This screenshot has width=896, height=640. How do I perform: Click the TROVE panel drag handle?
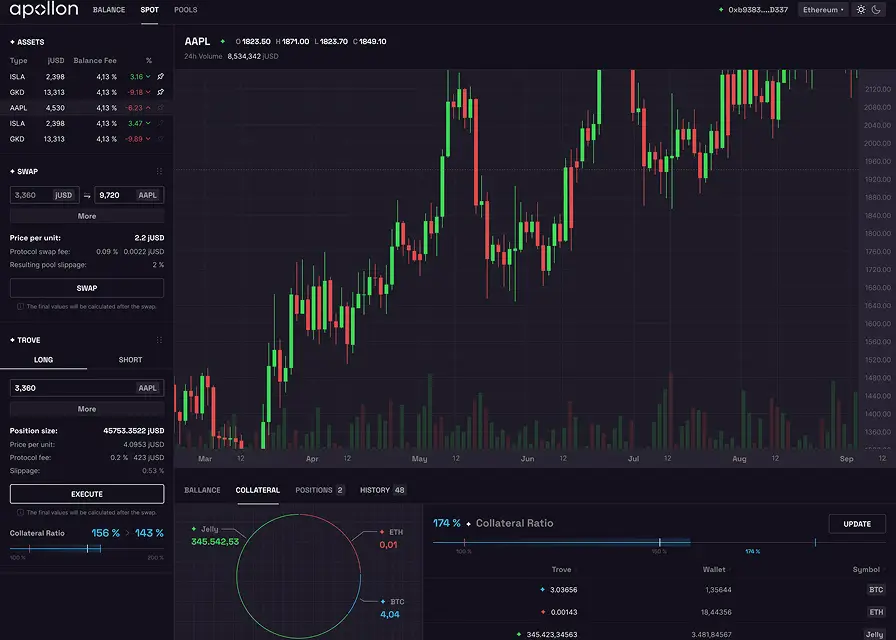159,340
